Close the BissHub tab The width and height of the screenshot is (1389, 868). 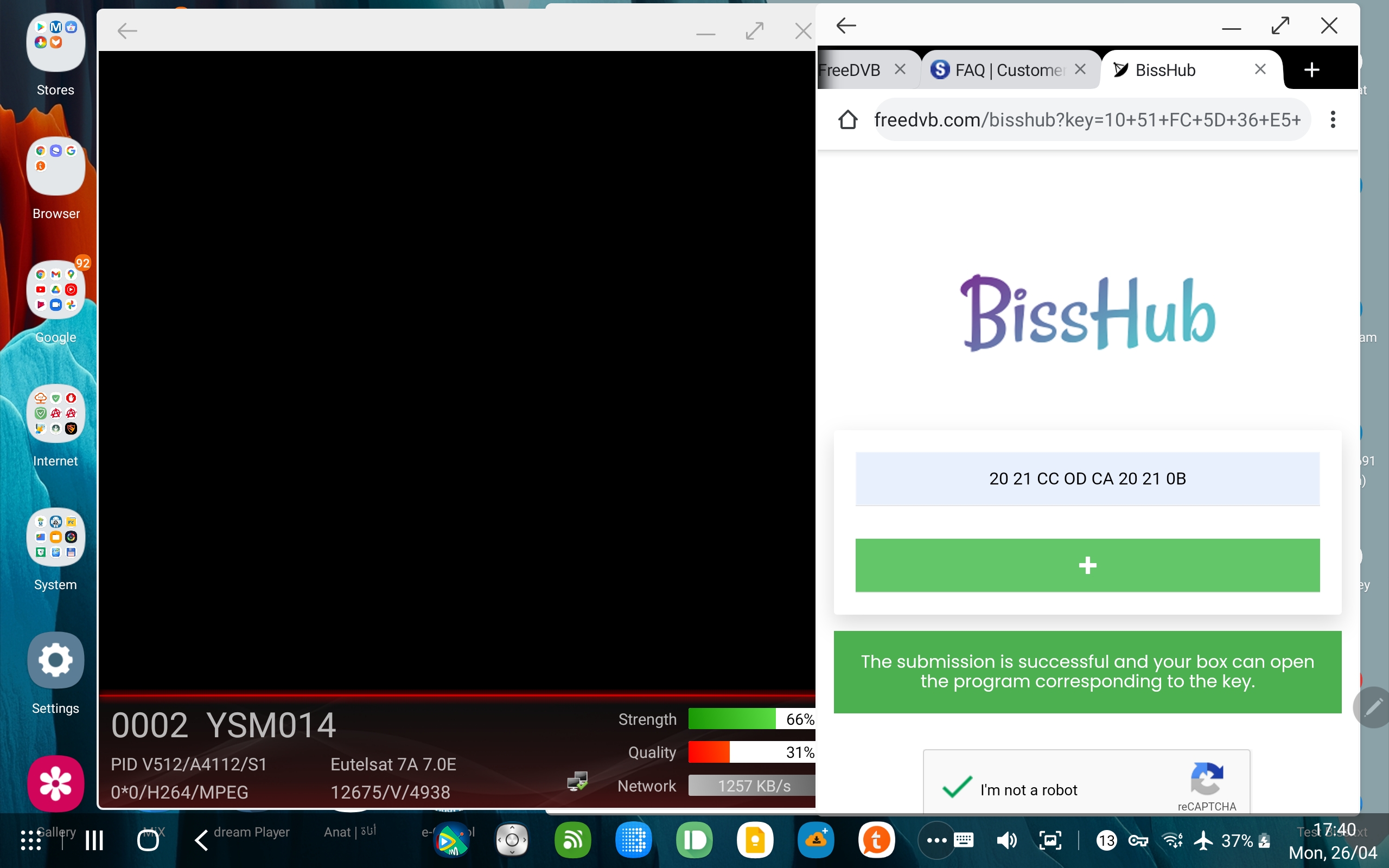1260,69
